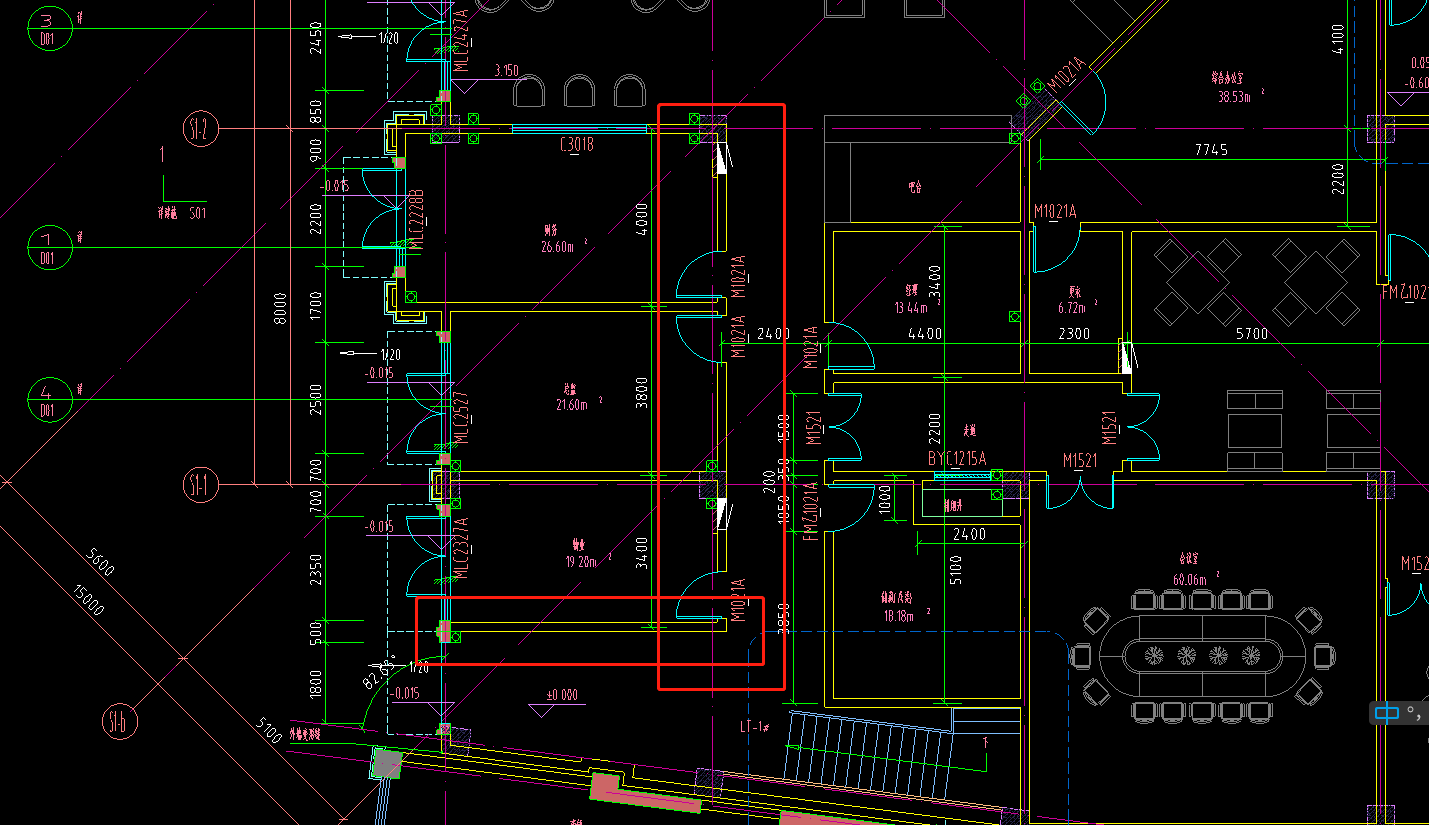Select the SI-2 axis bubble
Image resolution: width=1429 pixels, height=825 pixels.
201,128
